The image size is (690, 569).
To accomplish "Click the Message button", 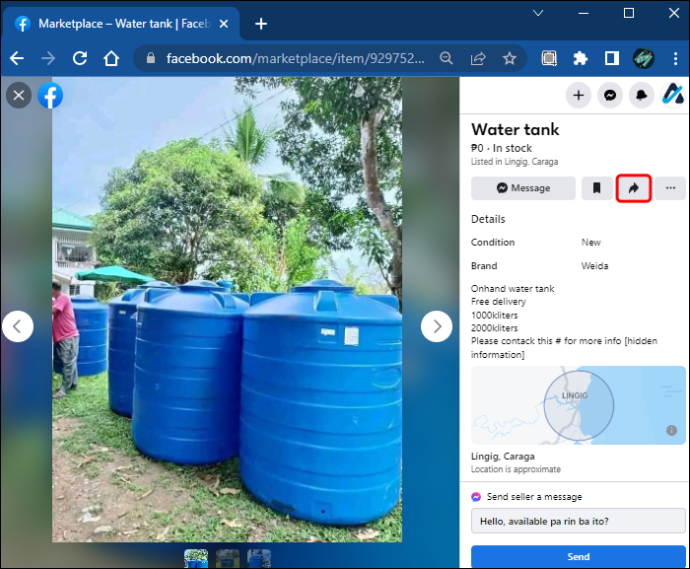I will pyautogui.click(x=523, y=188).
